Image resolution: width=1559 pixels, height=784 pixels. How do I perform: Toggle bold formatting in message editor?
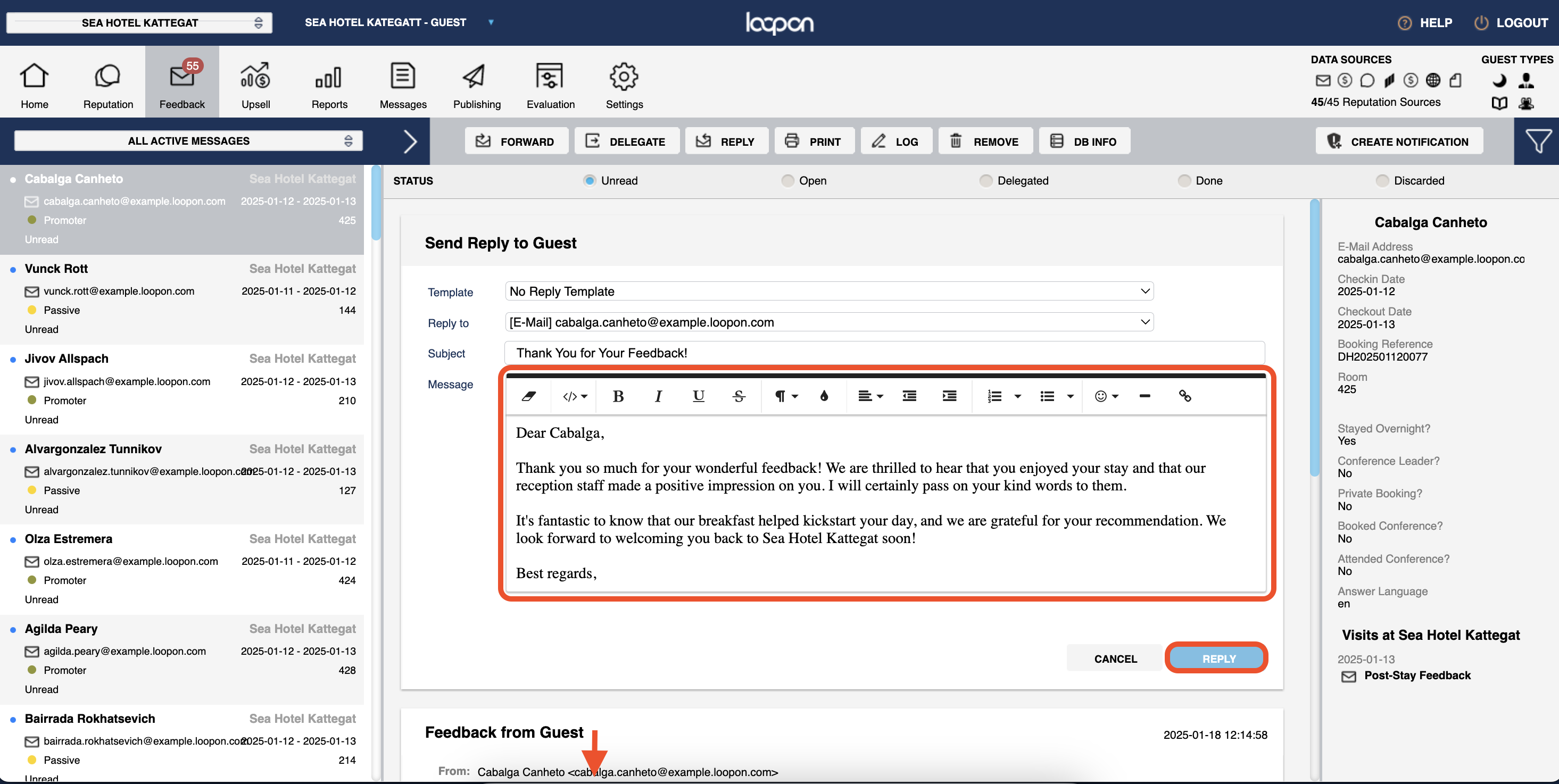click(x=618, y=396)
